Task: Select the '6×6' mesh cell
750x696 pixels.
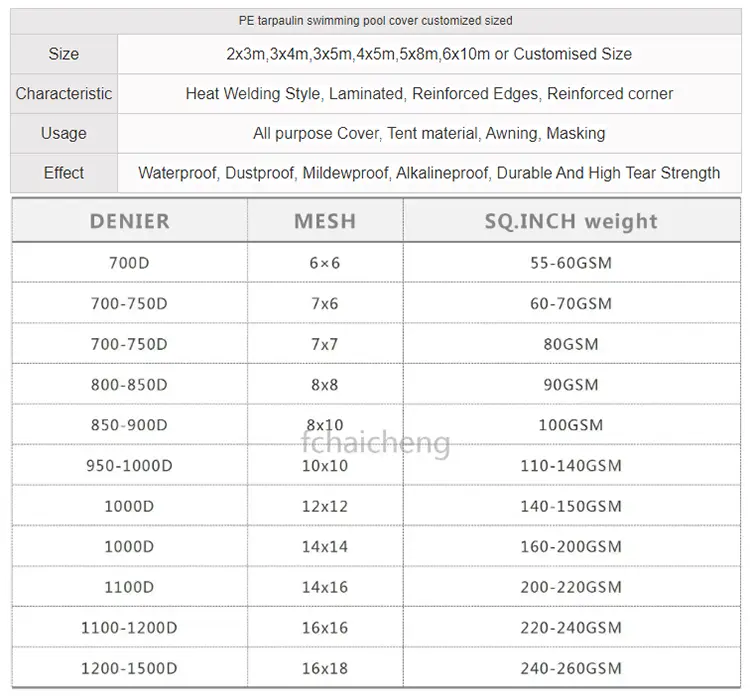Action: [325, 263]
